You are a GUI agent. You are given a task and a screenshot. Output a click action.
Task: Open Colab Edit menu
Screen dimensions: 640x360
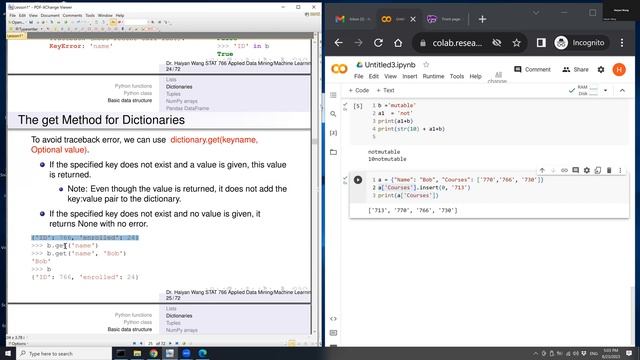[x=373, y=76]
